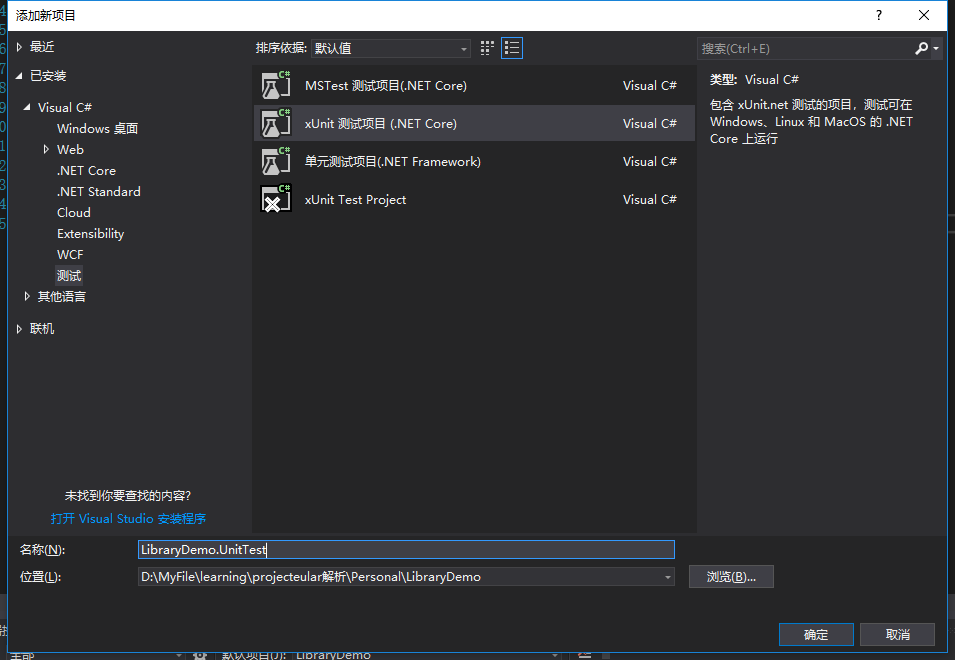The width and height of the screenshot is (955, 660).
Task: Click the MSTest project template icon
Action: 276,85
